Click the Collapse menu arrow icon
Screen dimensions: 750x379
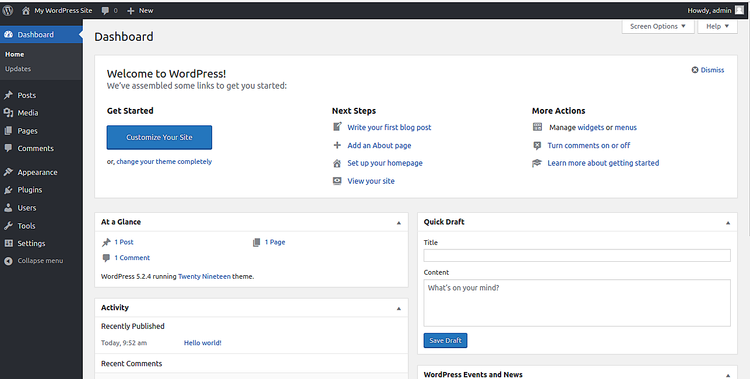[x=8, y=261]
